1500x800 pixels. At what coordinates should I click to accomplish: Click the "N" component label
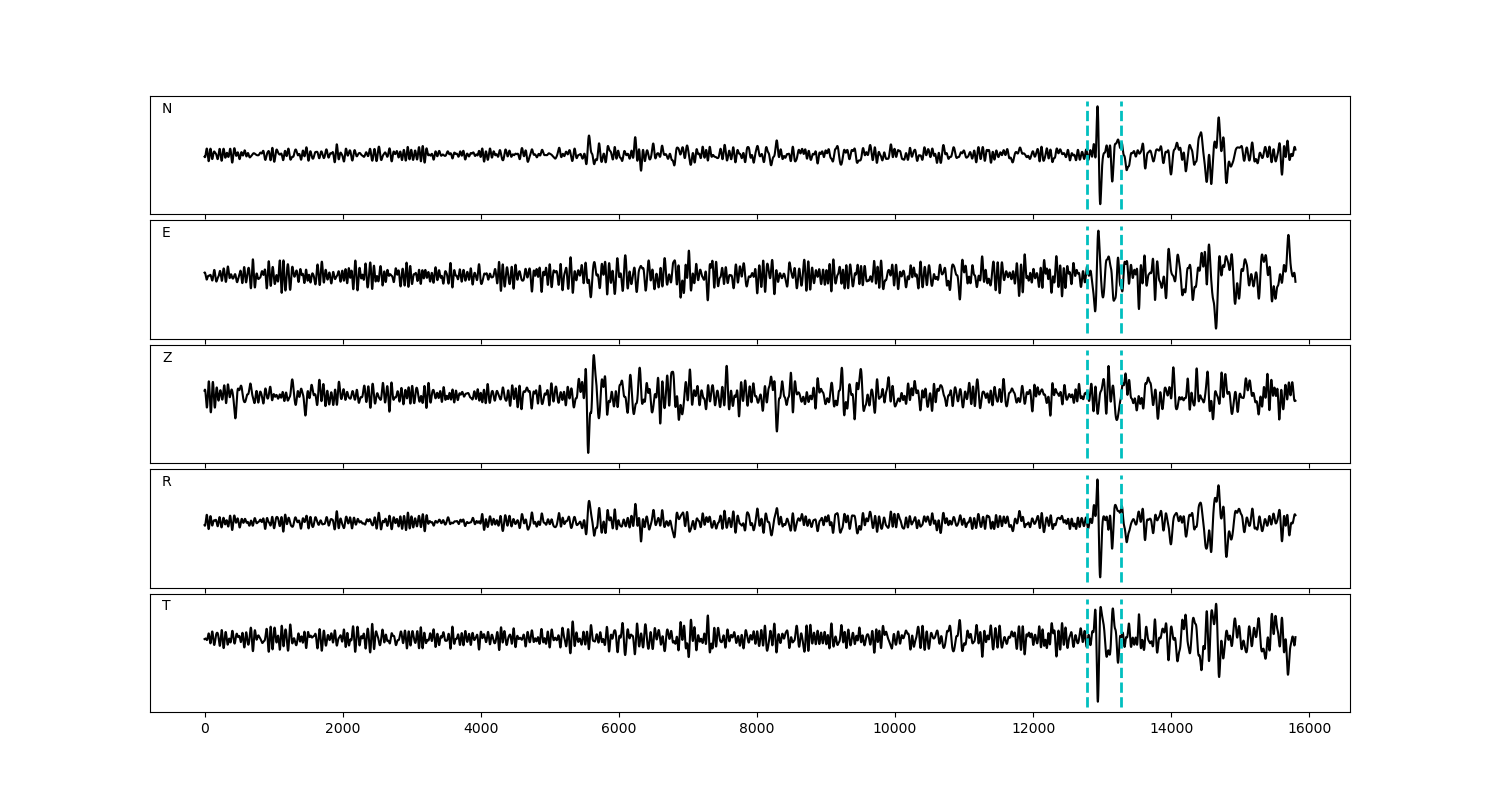pos(167,109)
